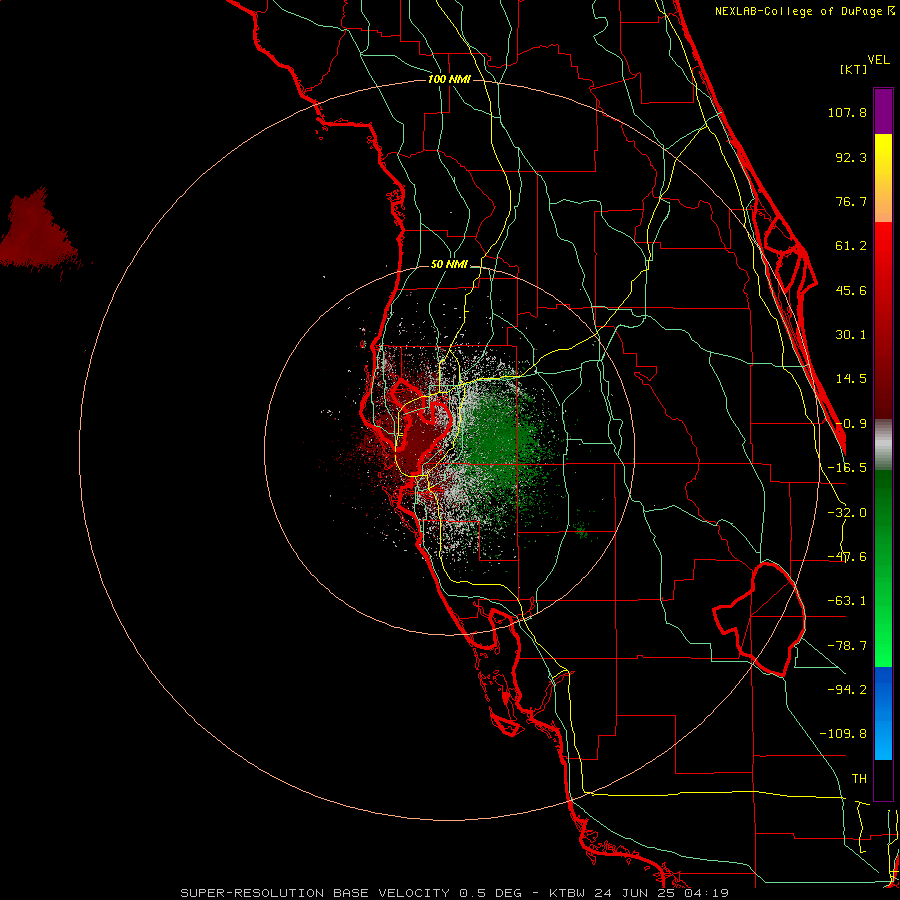The height and width of the screenshot is (900, 900).
Task: Click the dark red velocity patch over the Gulf
Action: coord(37,232)
